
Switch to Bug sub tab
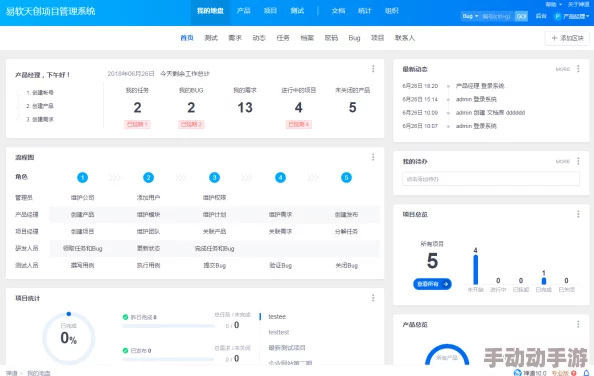coord(354,38)
